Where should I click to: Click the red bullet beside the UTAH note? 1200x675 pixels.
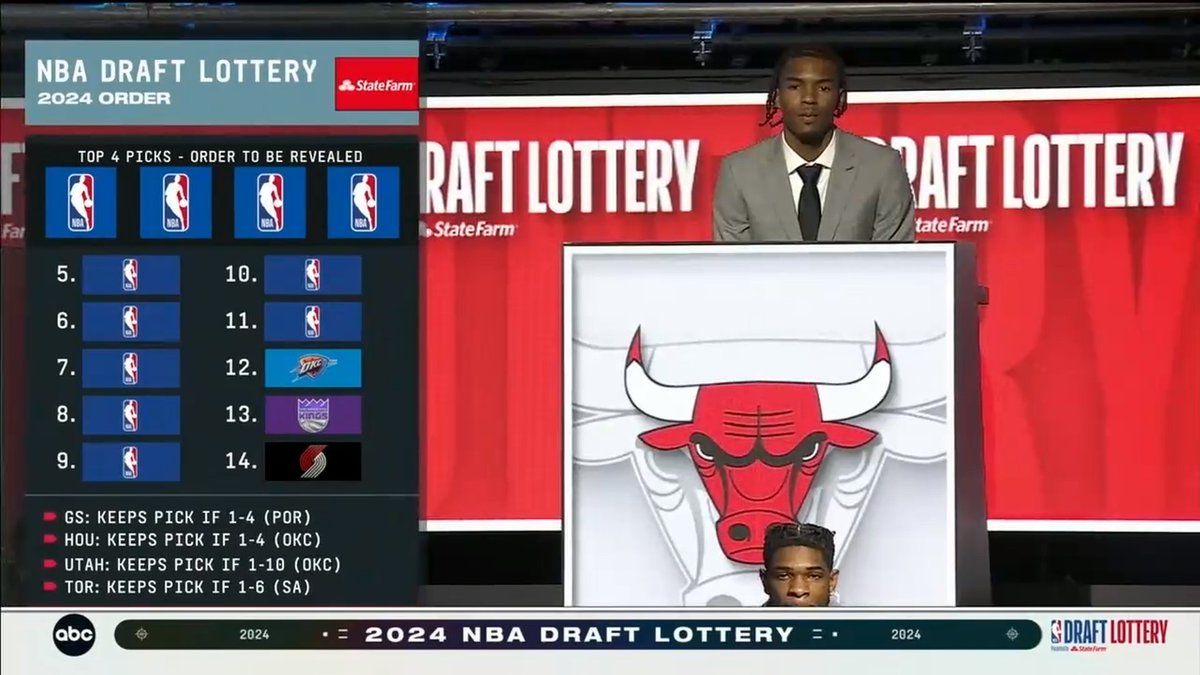[x=50, y=565]
